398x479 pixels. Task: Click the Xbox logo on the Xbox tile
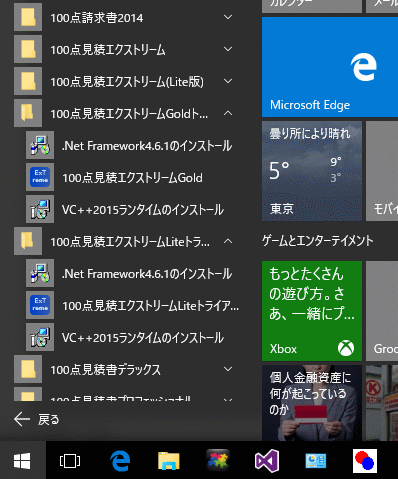[346, 349]
